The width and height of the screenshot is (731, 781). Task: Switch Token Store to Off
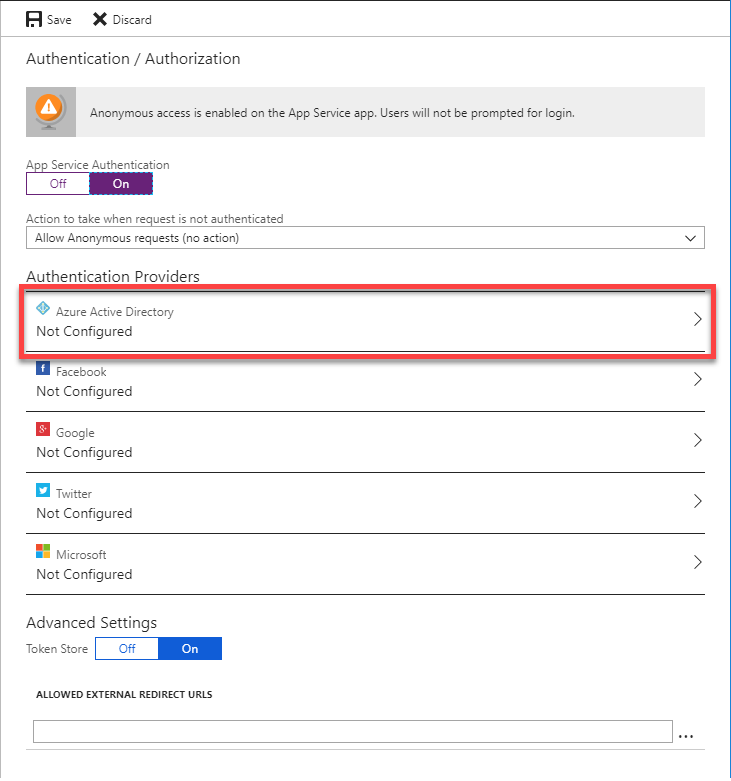pyautogui.click(x=127, y=649)
